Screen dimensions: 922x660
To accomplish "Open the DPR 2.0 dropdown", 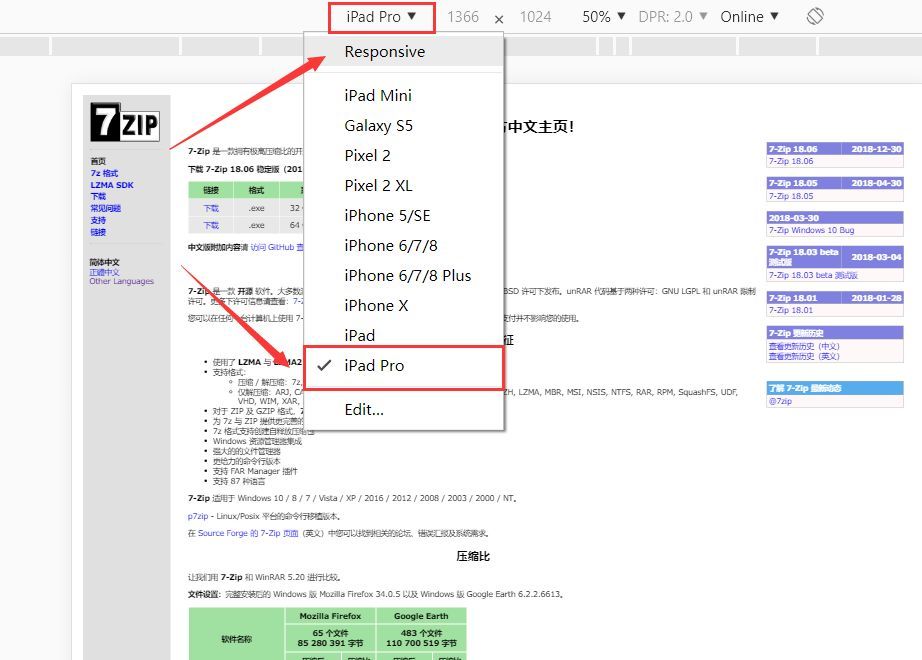I will pyautogui.click(x=672, y=16).
